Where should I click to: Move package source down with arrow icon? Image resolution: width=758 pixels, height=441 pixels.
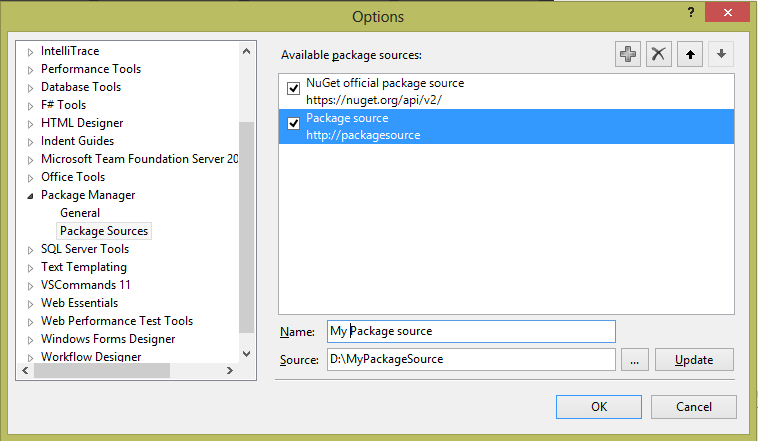pyautogui.click(x=720, y=54)
